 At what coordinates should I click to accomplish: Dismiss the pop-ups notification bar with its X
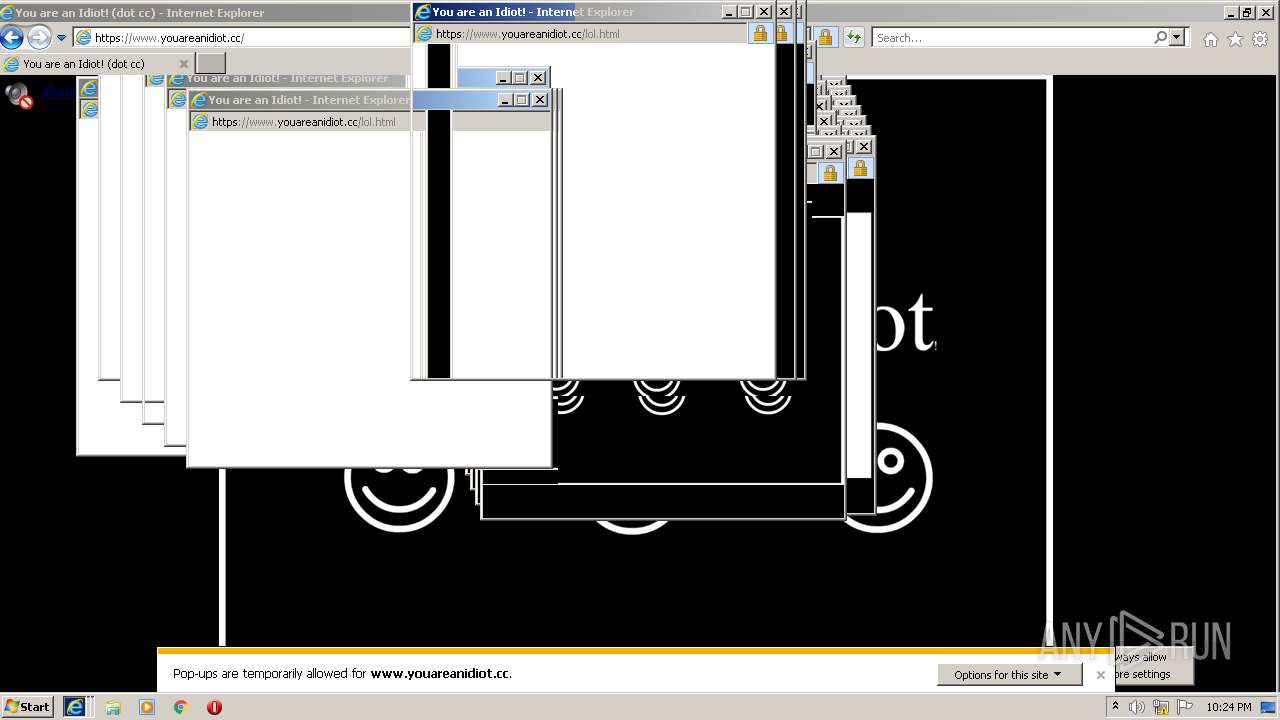click(1100, 675)
